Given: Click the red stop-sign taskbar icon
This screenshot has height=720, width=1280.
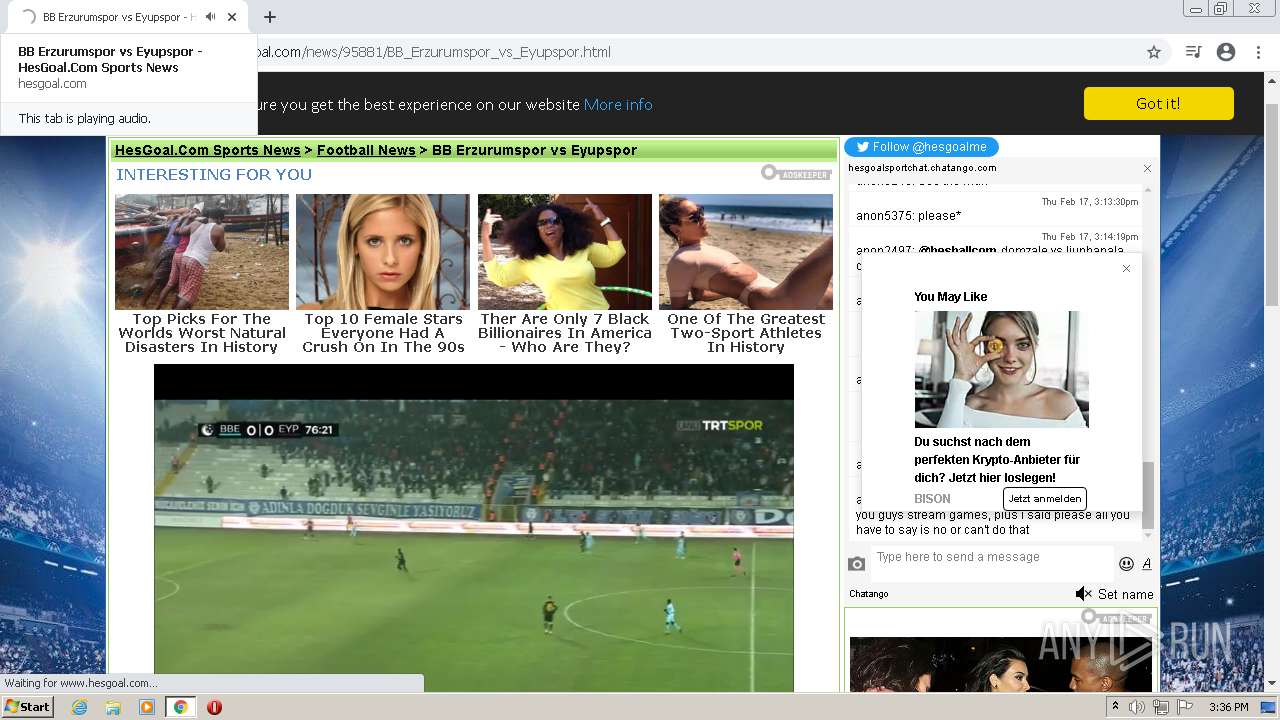Looking at the screenshot, I should click(x=214, y=707).
